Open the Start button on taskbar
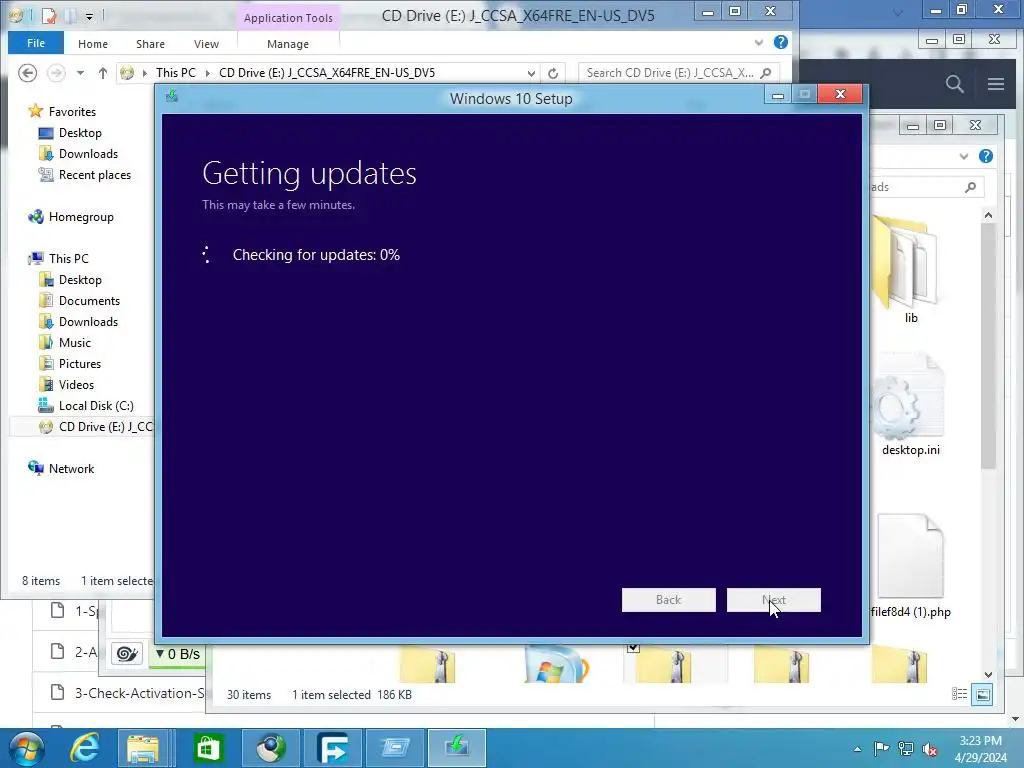The height and width of the screenshot is (768, 1024). 27,748
